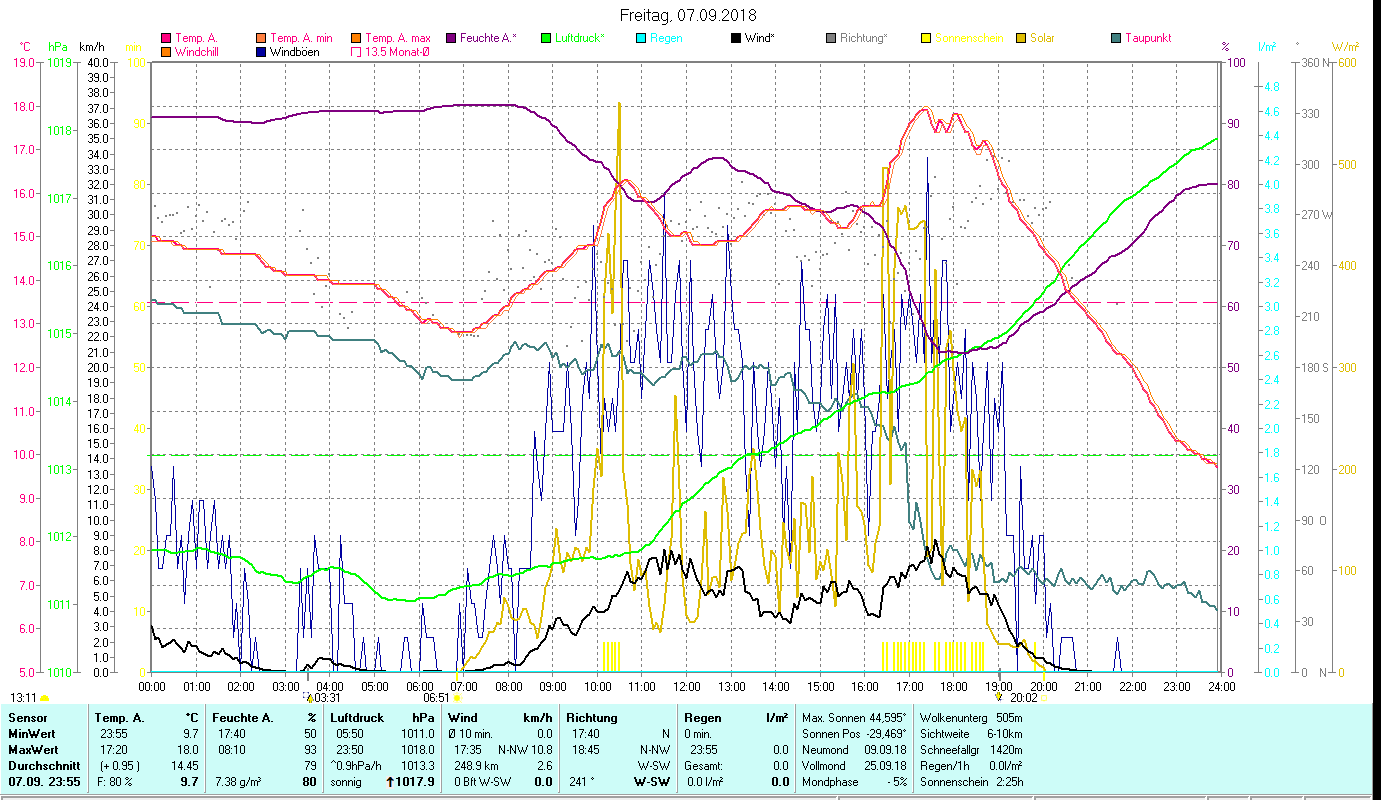Click the black Wind* legend swatch
Viewport: 1381px width, 800px height.
[x=736, y=38]
